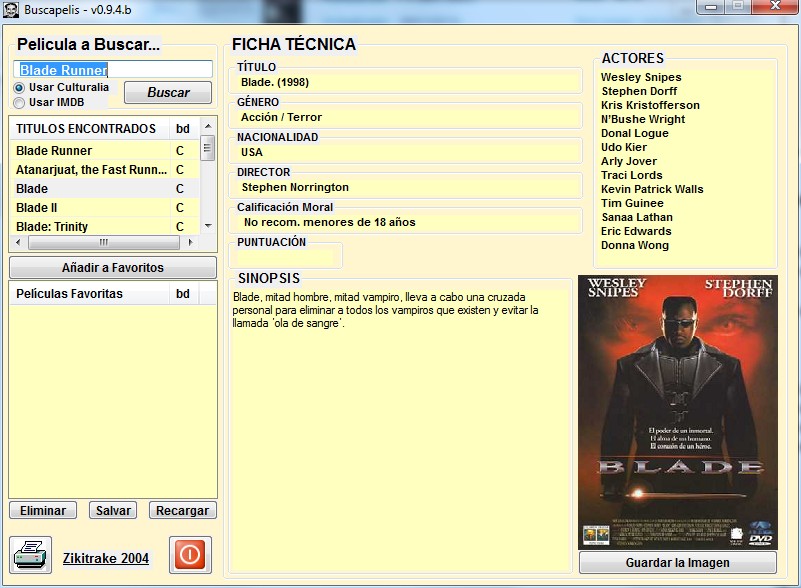Click the horizontal scrollbar thumb of titles list
801x588 pixels.
point(104,242)
